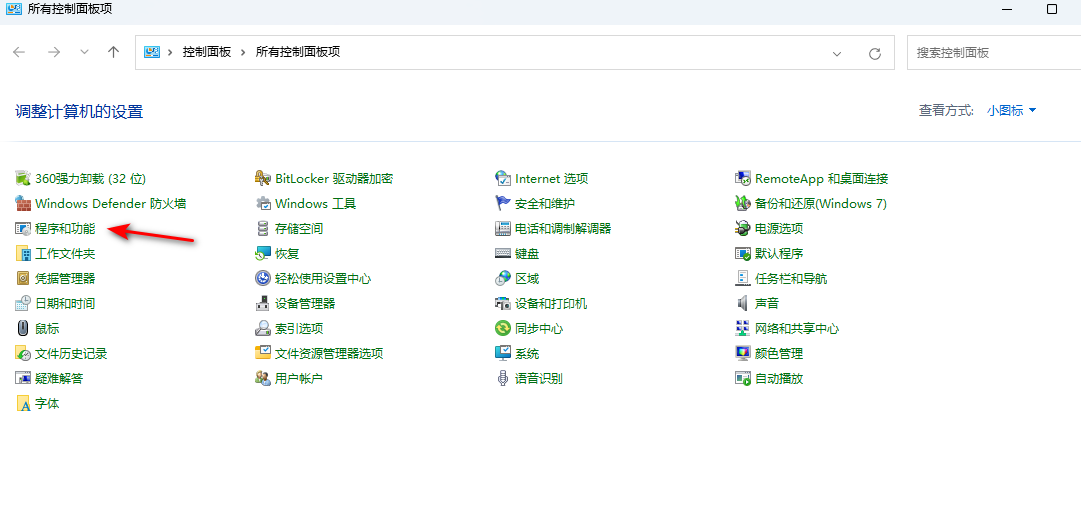This screenshot has height=515, width=1081.
Task: Click the Windows 工具 gear icon
Action: coord(263,203)
